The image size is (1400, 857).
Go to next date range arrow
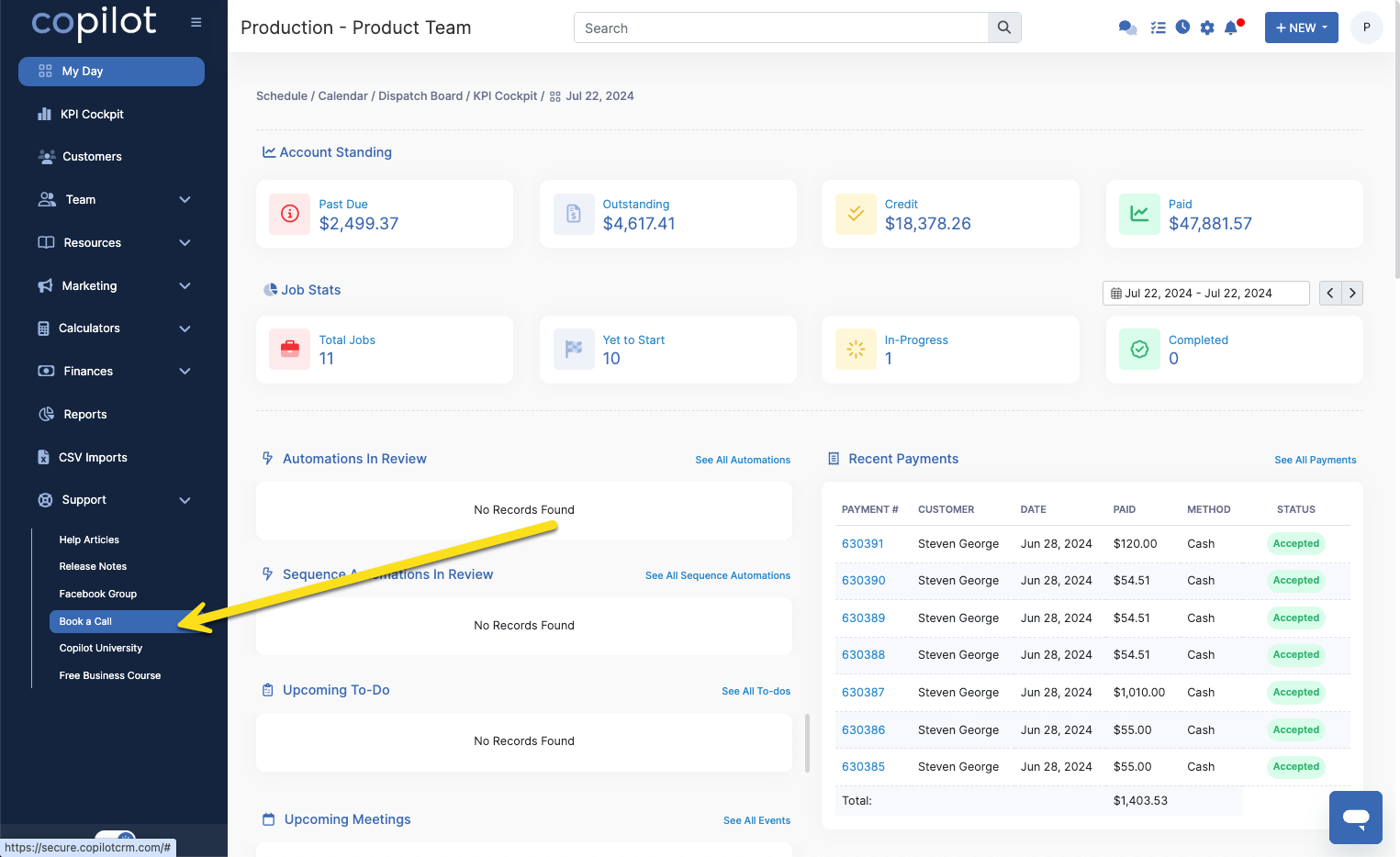click(x=1352, y=294)
